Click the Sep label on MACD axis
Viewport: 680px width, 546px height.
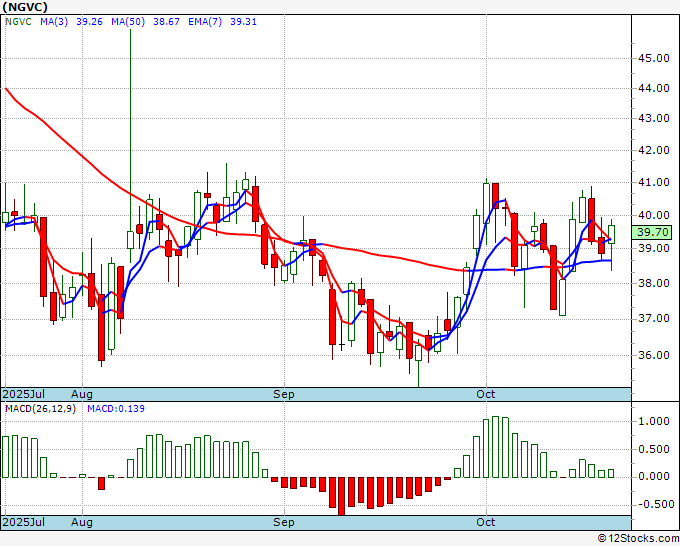[284, 522]
